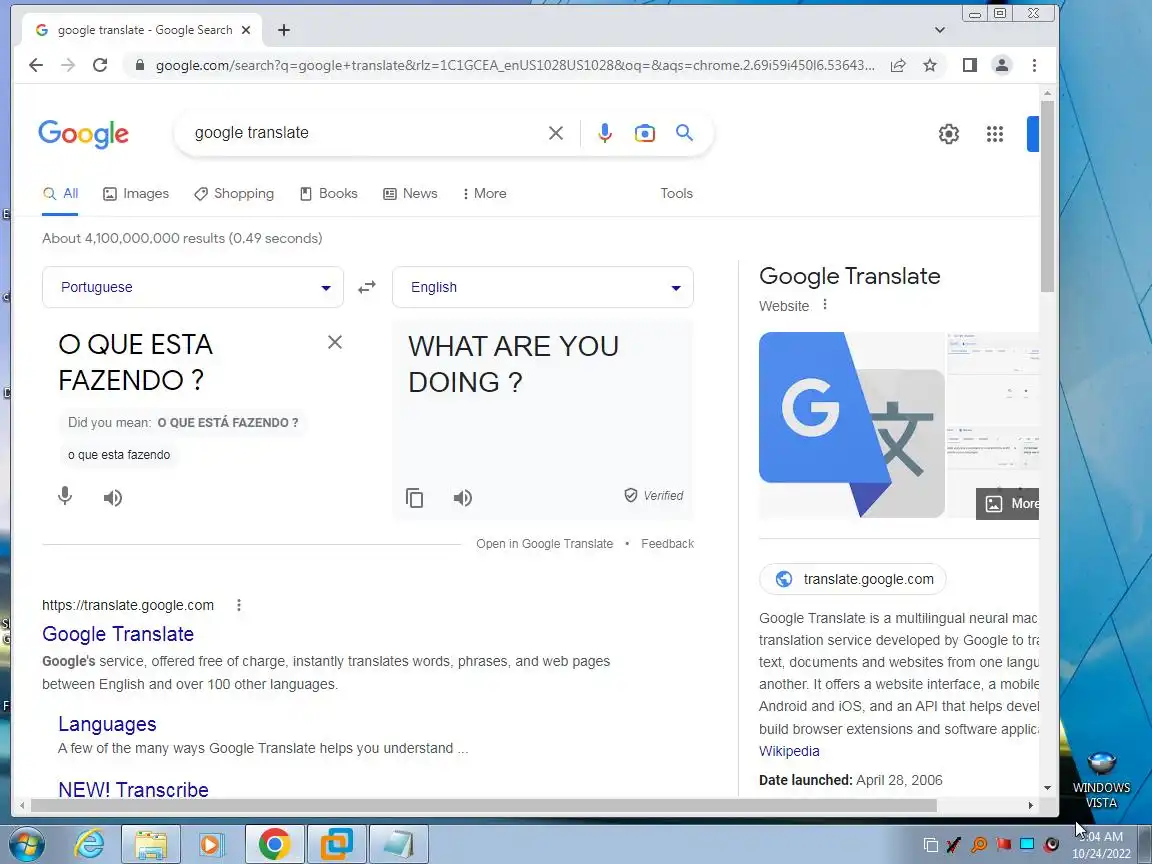Send Feedback on translation widget

[x=667, y=544]
